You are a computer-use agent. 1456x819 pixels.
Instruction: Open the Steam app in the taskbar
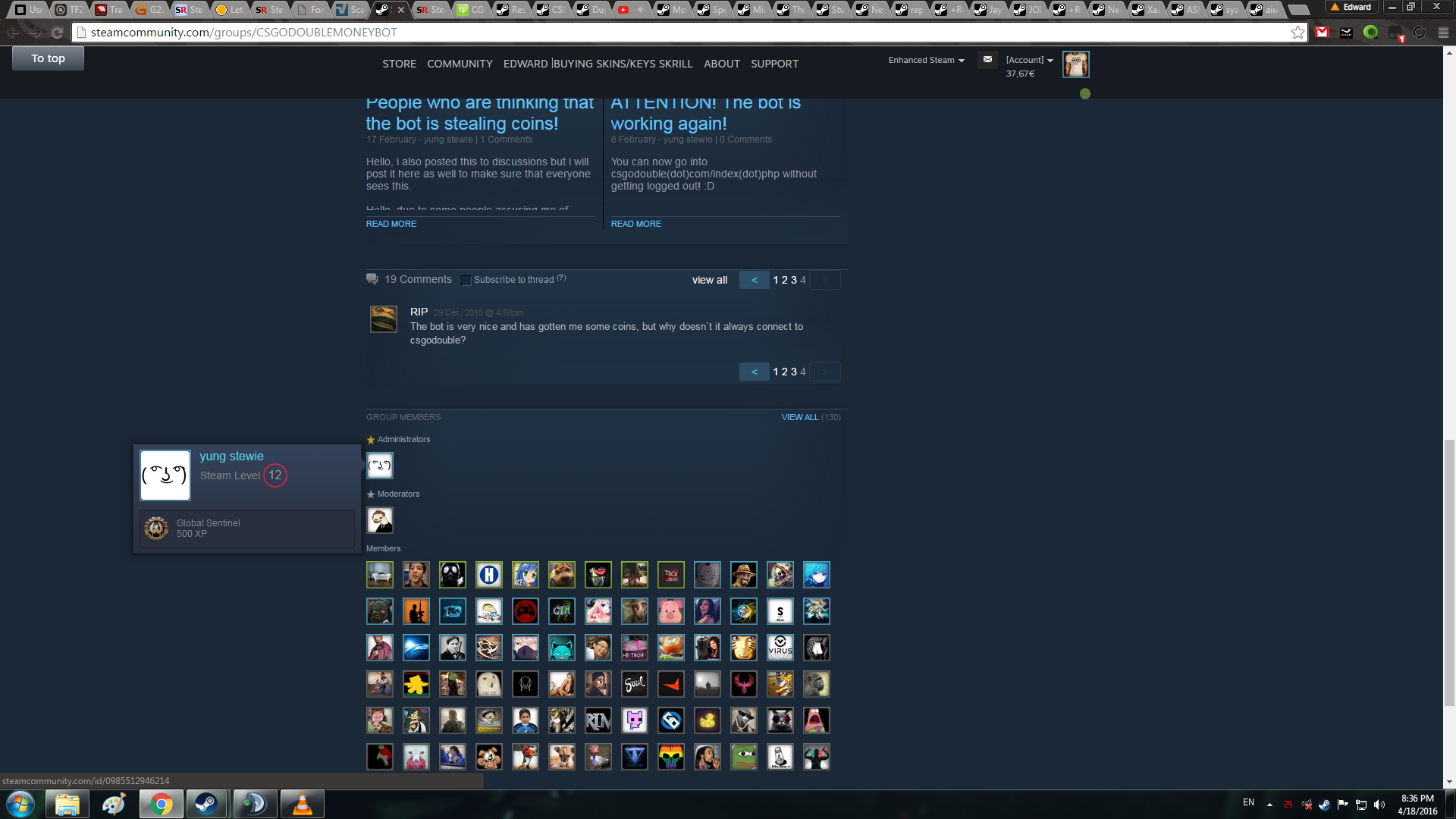coord(206,804)
